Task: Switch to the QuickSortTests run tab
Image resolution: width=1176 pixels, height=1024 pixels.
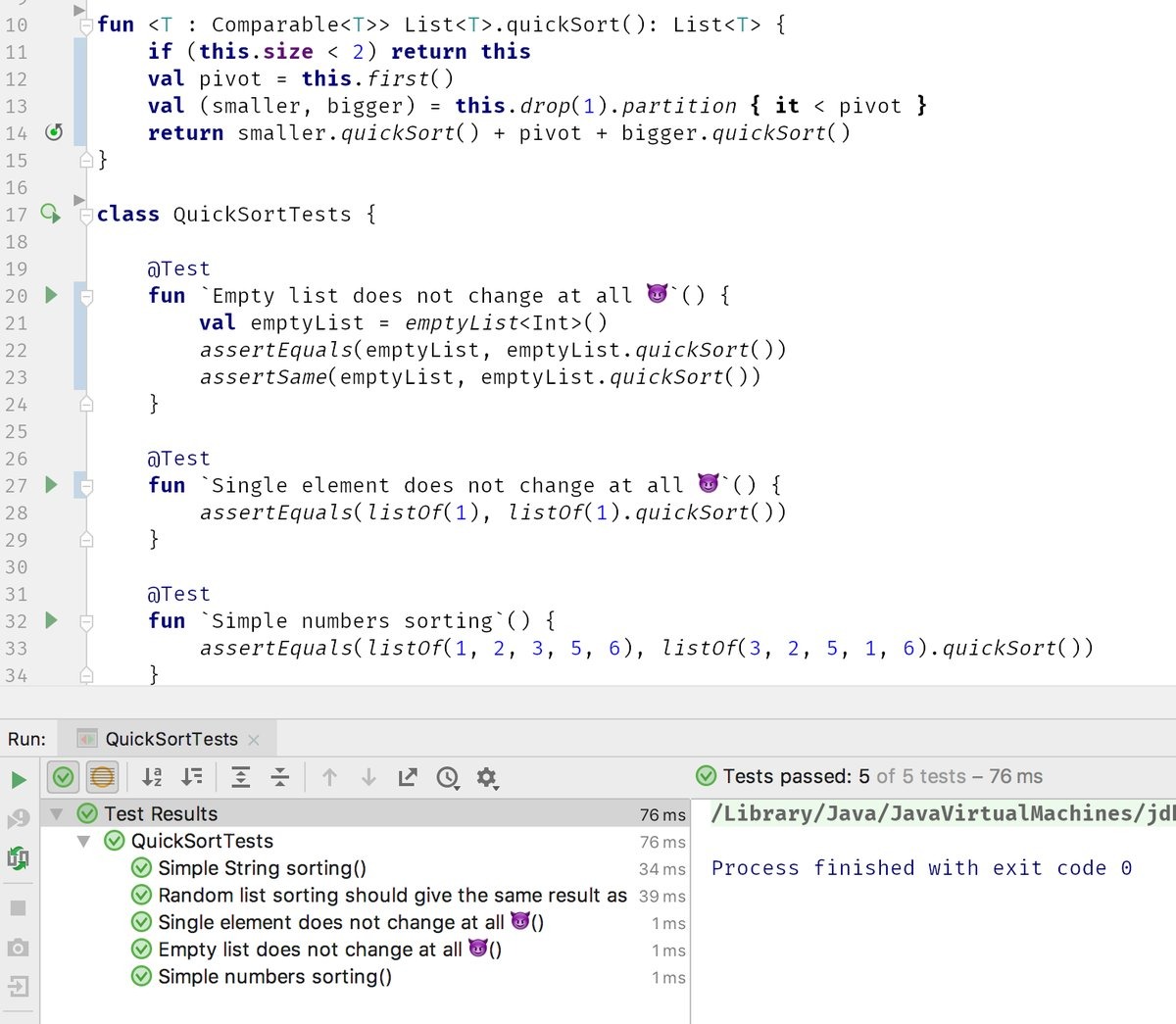Action: click(x=171, y=739)
